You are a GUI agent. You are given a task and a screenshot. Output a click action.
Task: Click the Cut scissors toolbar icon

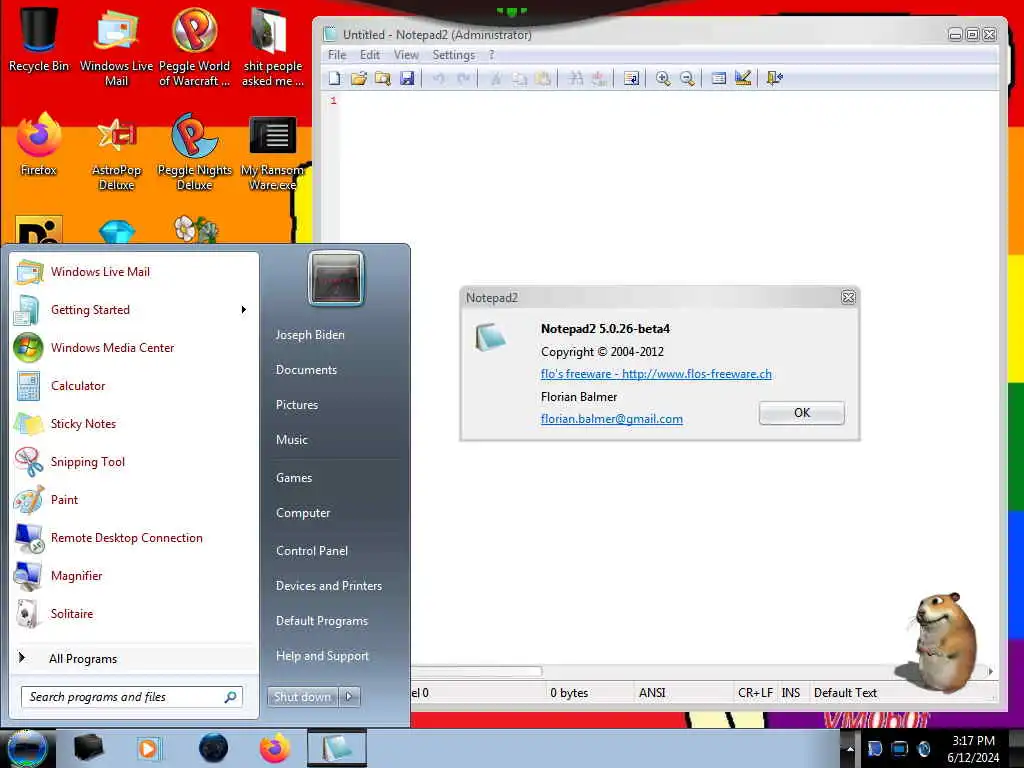pyautogui.click(x=495, y=79)
